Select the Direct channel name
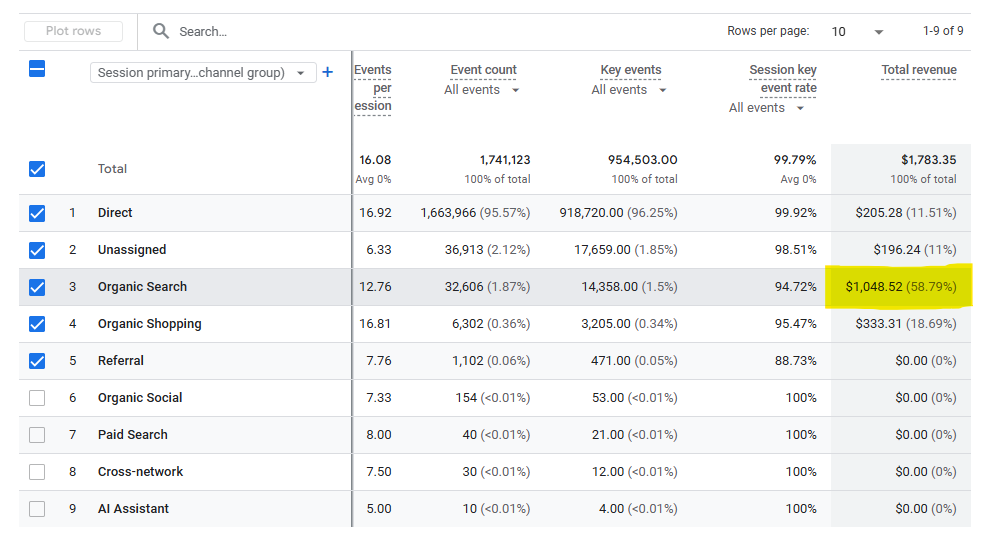 [115, 213]
